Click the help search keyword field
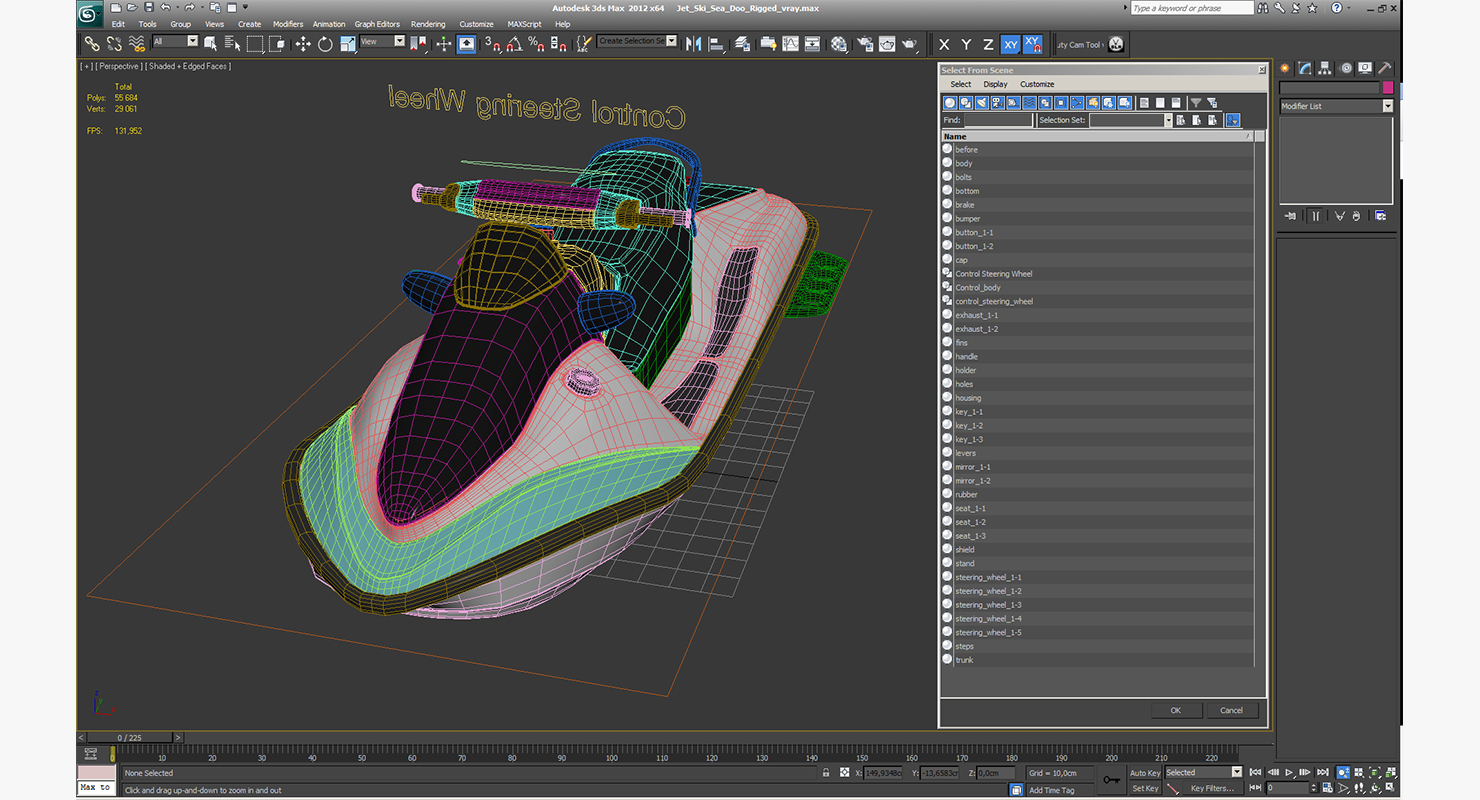Screen dimensions: 1480x800 [x=1192, y=8]
